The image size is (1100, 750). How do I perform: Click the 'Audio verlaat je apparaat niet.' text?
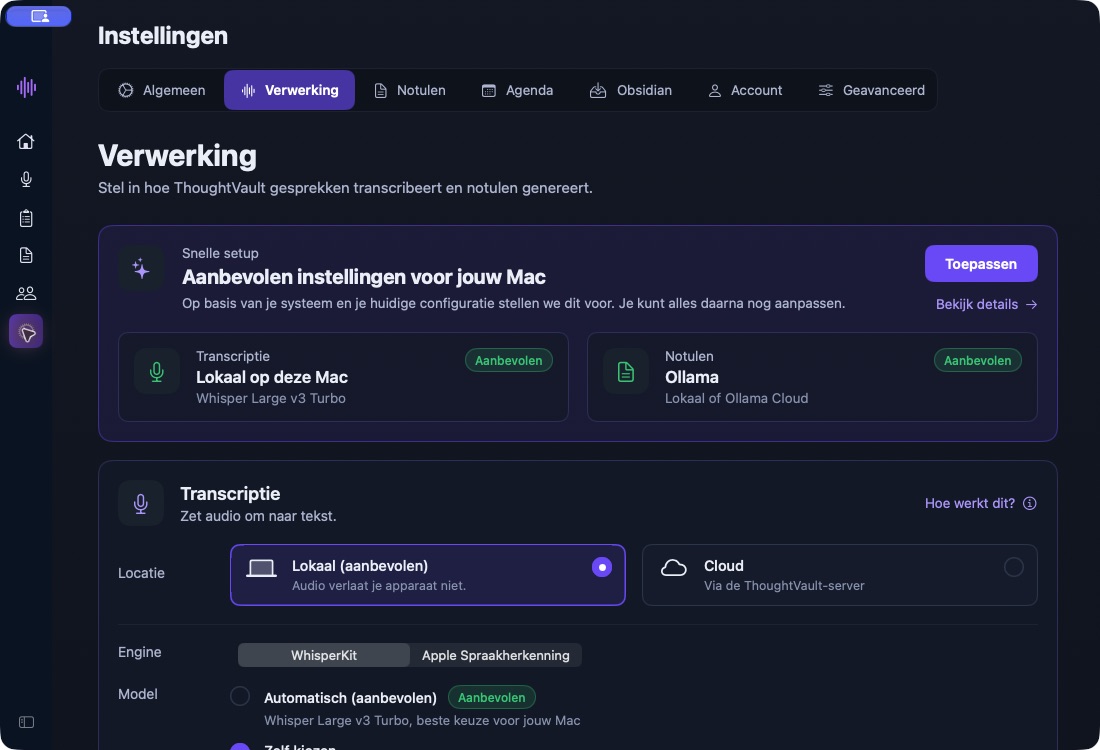[x=379, y=586]
